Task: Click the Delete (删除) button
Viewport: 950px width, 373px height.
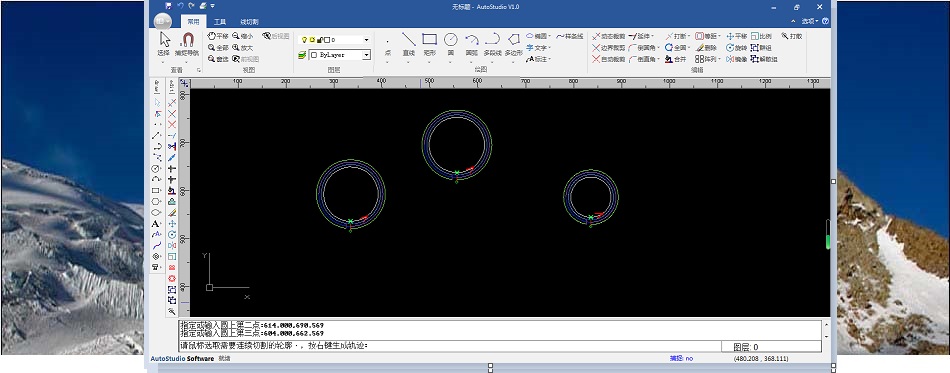Action: pyautogui.click(x=706, y=47)
